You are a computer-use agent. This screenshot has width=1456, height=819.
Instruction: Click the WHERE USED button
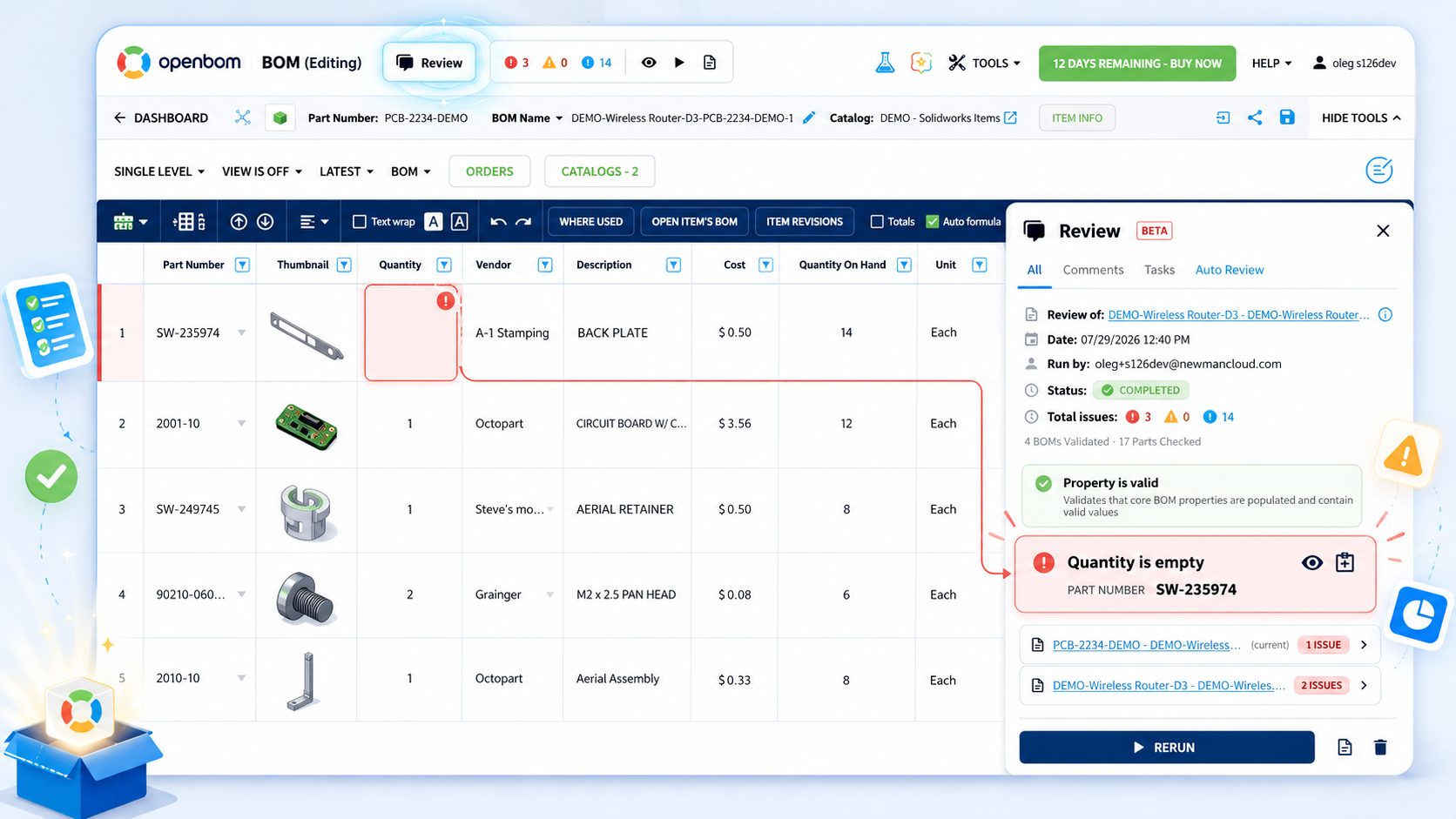coord(591,222)
